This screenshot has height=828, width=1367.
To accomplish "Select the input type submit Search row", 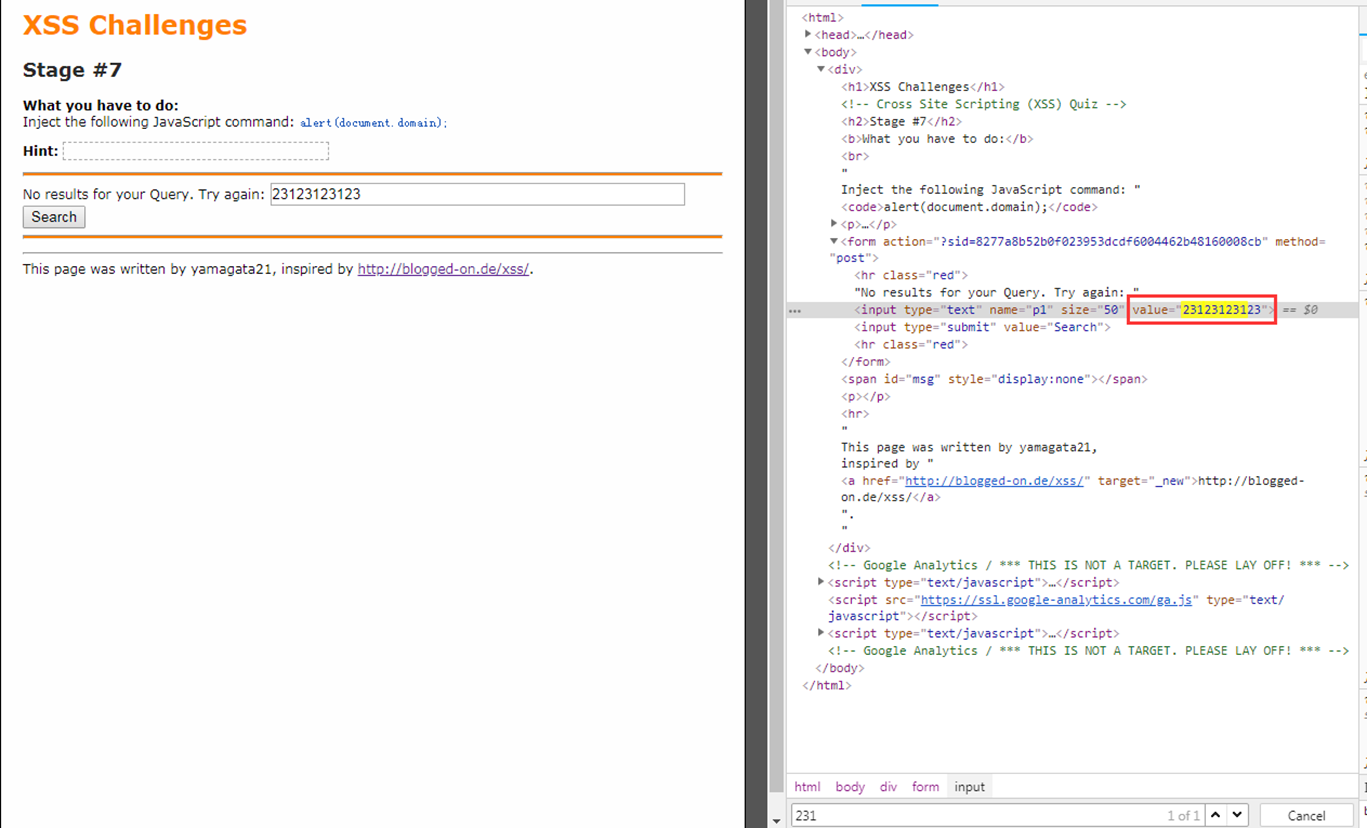I will point(982,327).
